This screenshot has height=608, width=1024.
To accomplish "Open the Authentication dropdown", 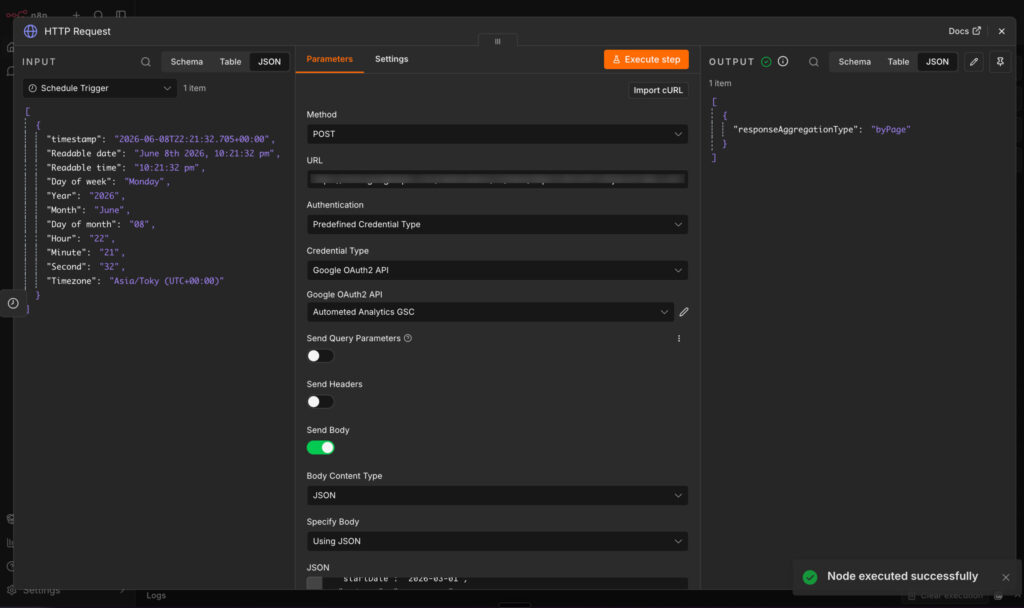I will (497, 225).
